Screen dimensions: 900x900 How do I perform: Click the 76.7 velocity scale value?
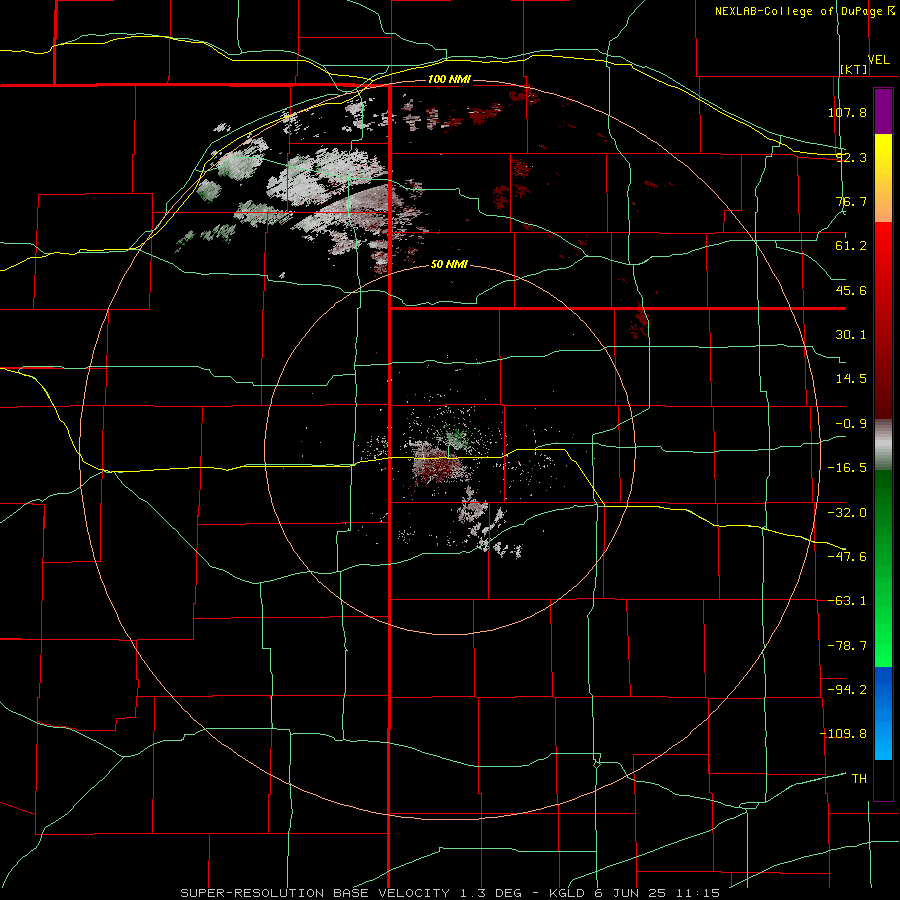point(851,201)
